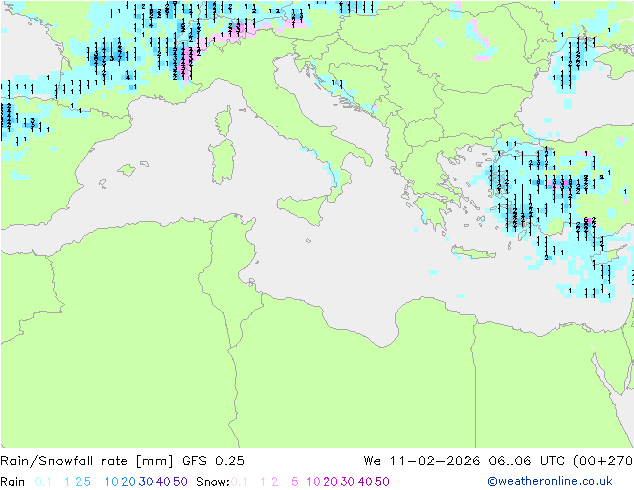
Task: Click the snow legend value 10
Action: point(313,482)
